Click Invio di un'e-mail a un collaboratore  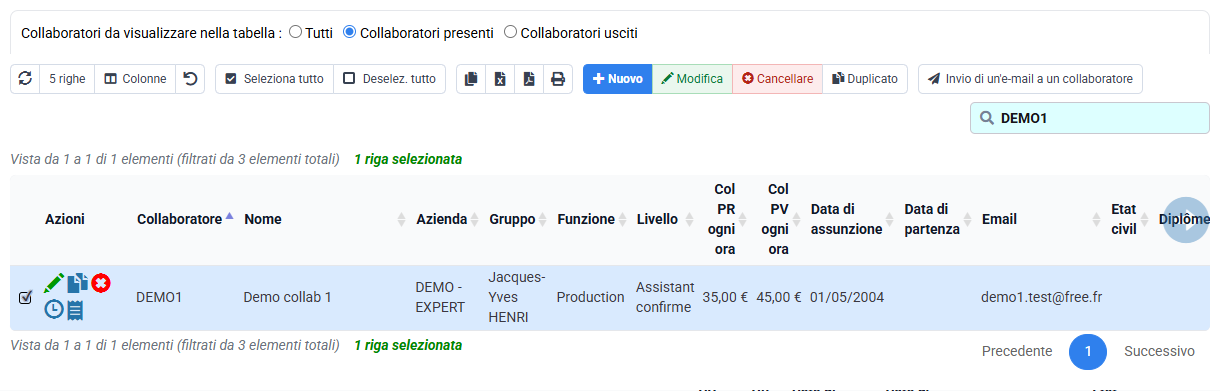coord(1030,79)
